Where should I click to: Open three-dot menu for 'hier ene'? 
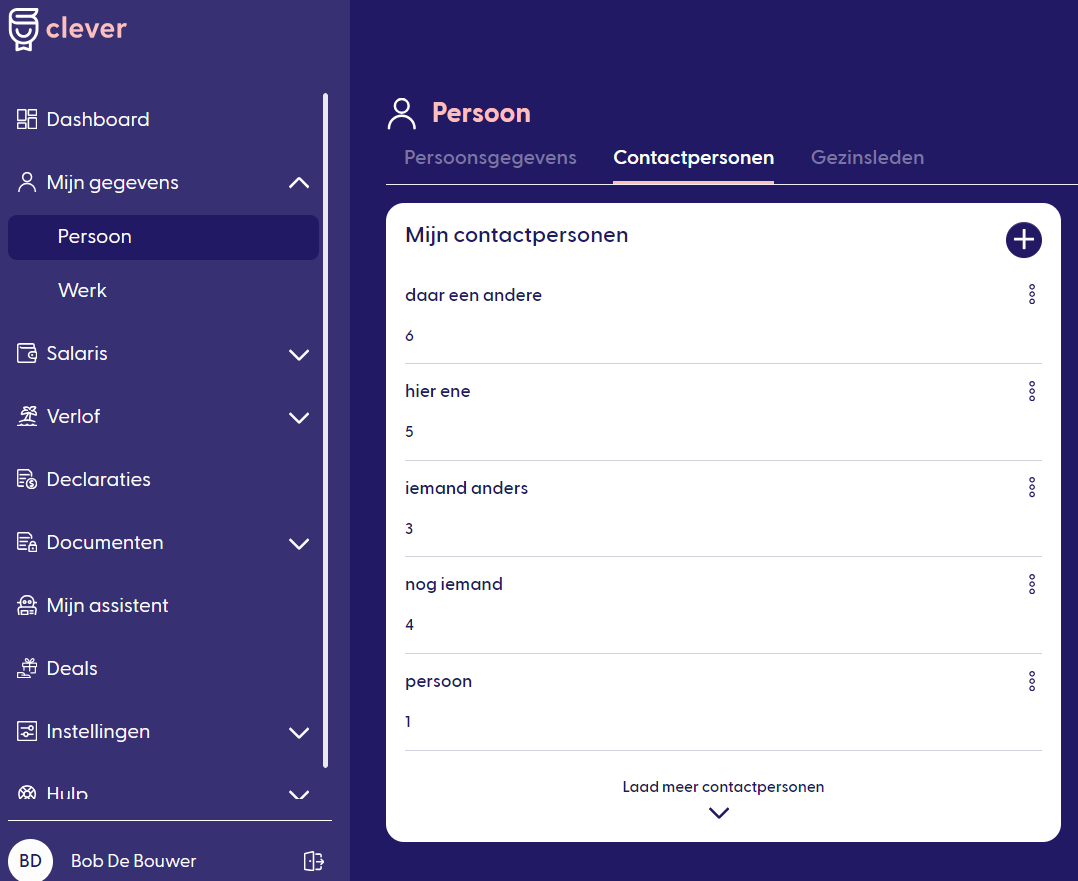pos(1032,391)
